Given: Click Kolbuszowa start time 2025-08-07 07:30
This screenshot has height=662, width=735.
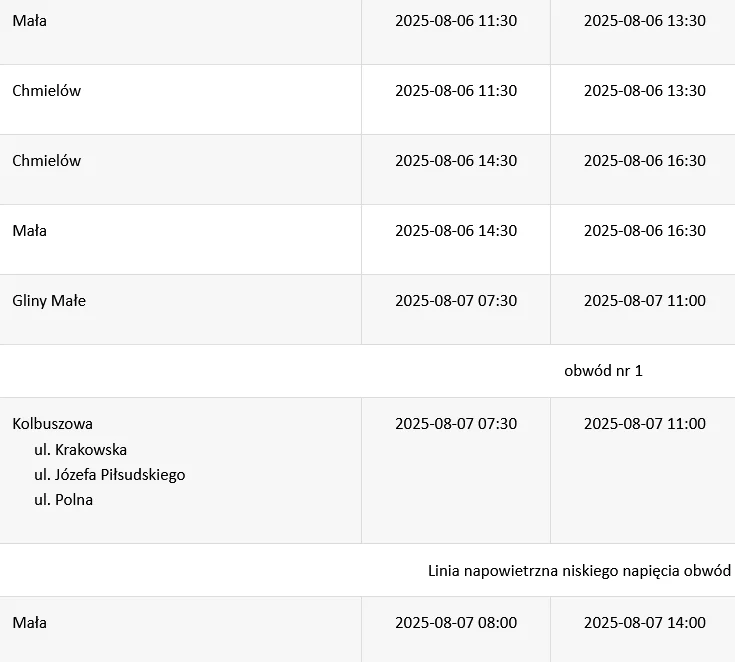Looking at the screenshot, I should [x=456, y=424].
